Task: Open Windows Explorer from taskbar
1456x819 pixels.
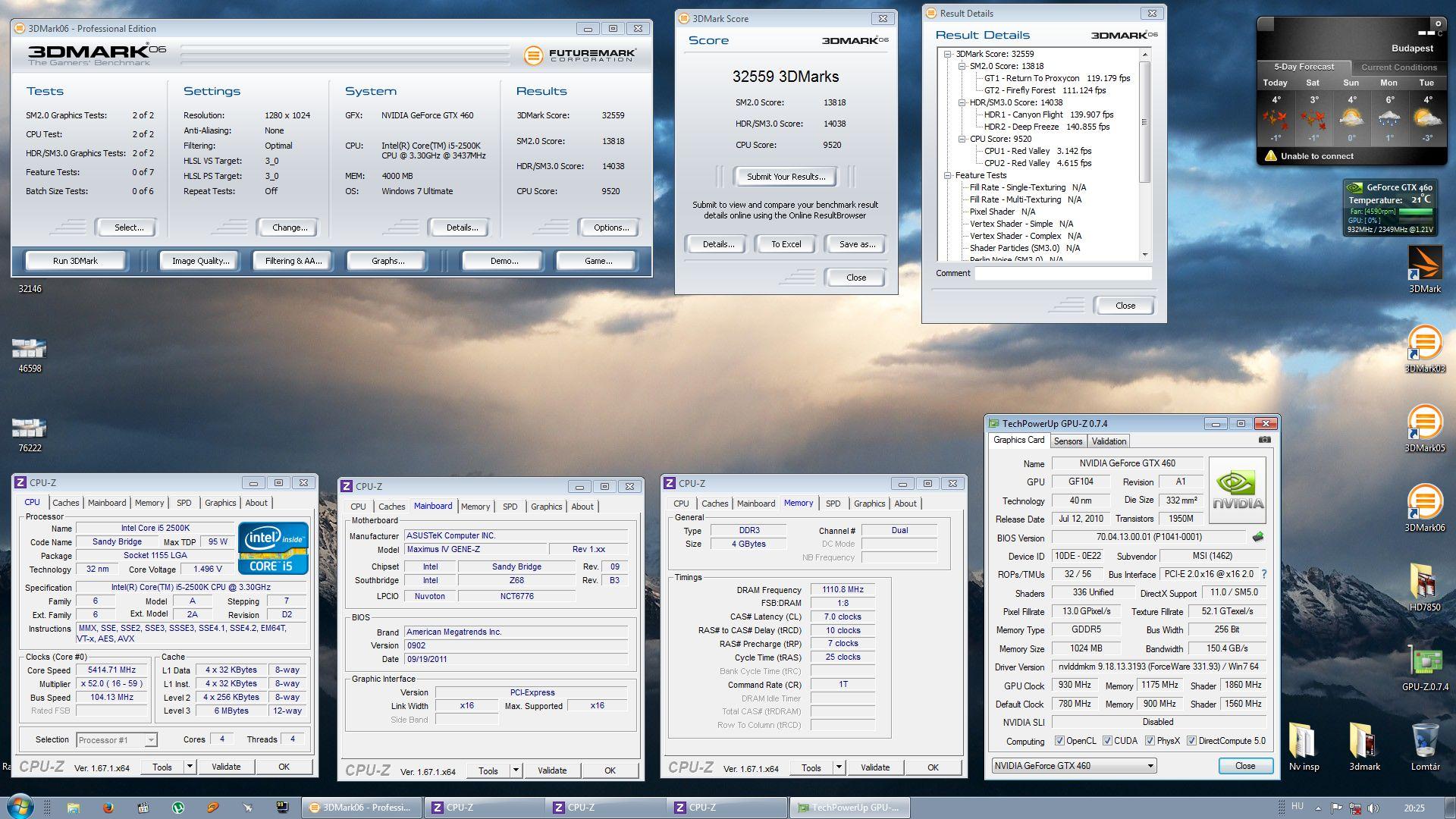Action: (x=73, y=808)
